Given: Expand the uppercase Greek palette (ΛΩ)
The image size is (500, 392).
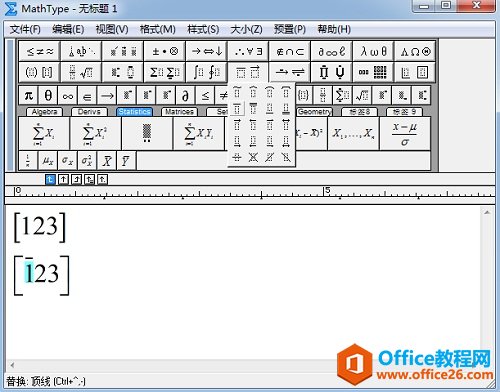Looking at the screenshot, I should [415, 51].
